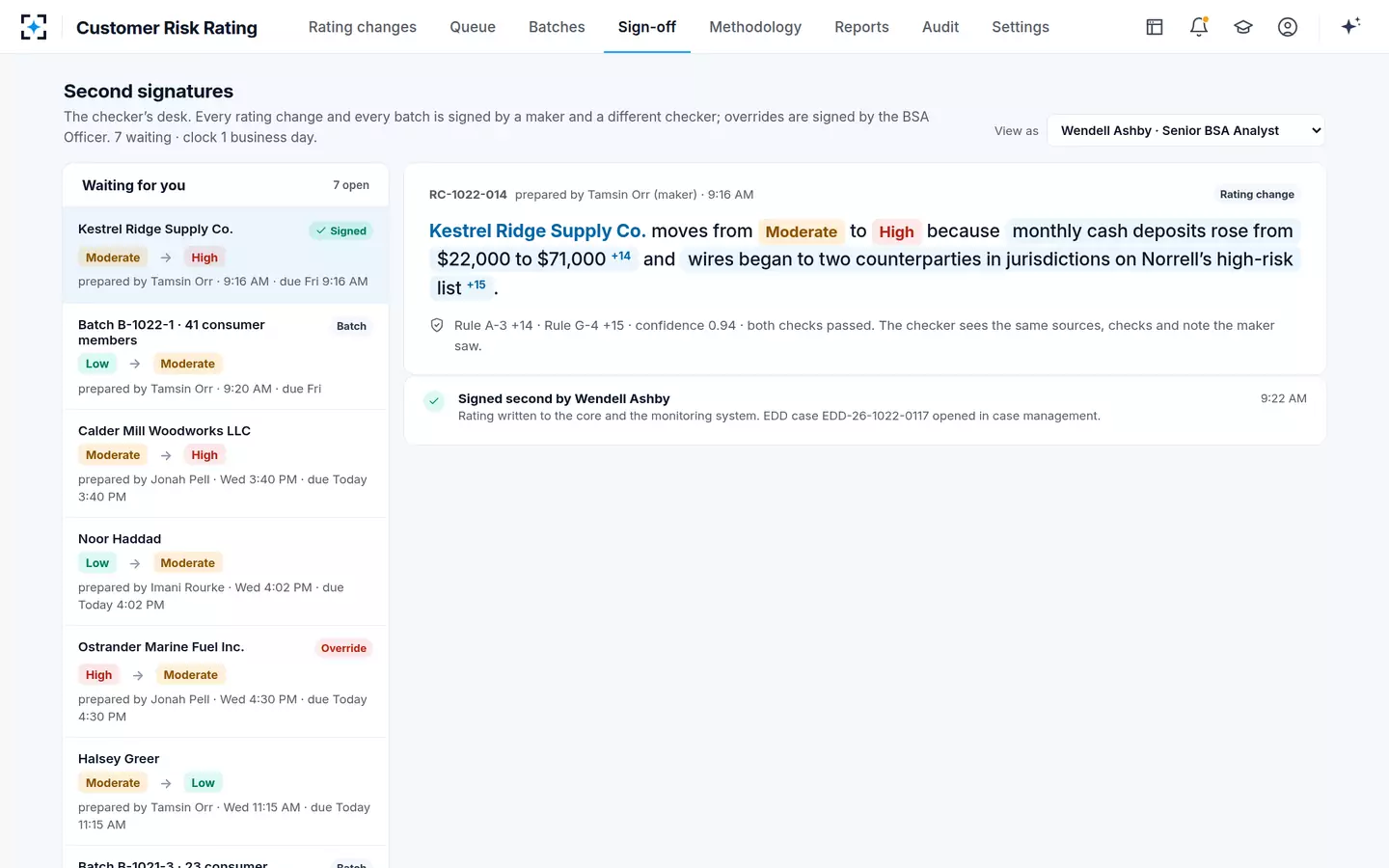Click the shield check icon beside Rule A-3
The width and height of the screenshot is (1389, 868).
(x=437, y=326)
